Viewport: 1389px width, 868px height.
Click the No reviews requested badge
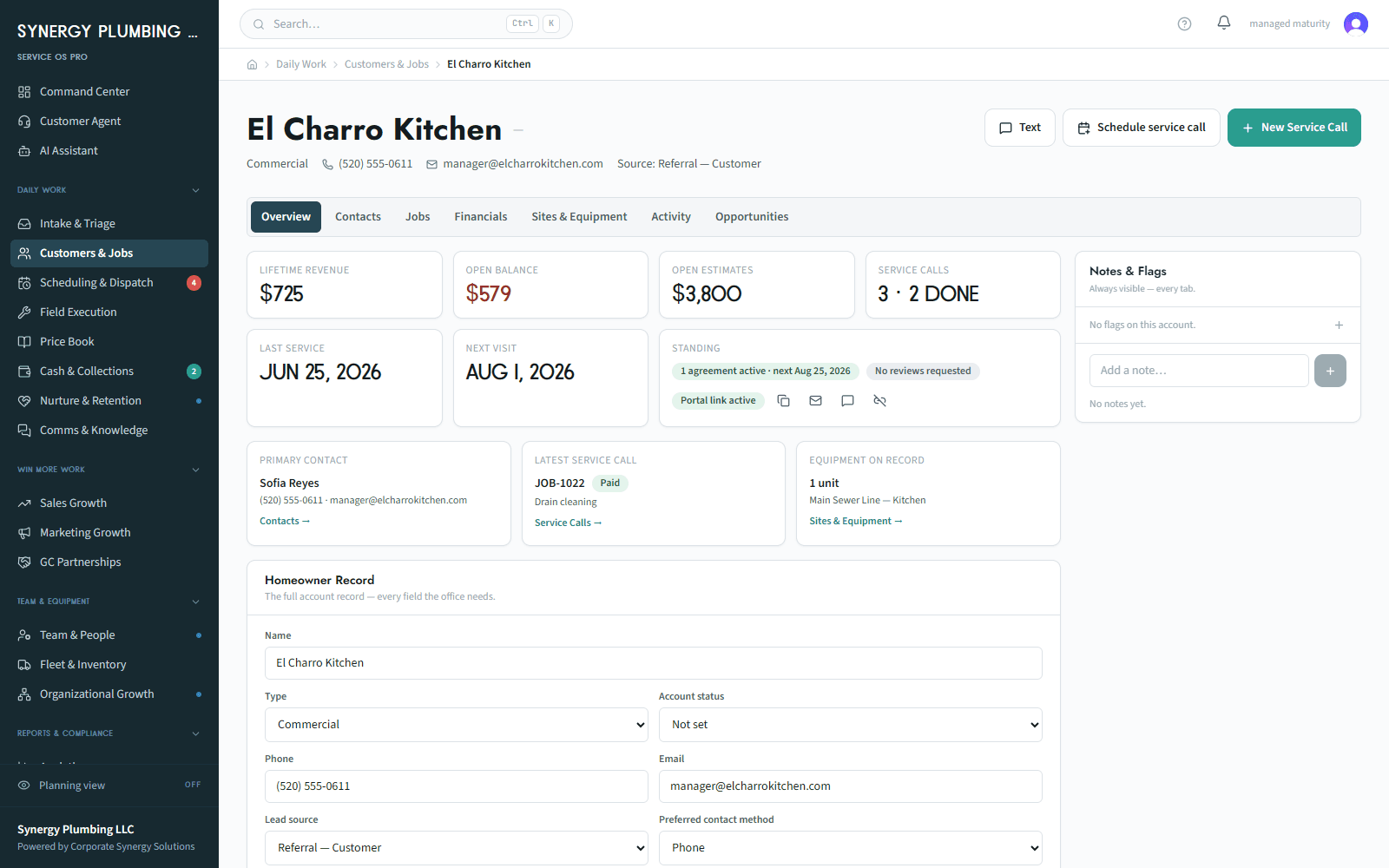pos(923,371)
